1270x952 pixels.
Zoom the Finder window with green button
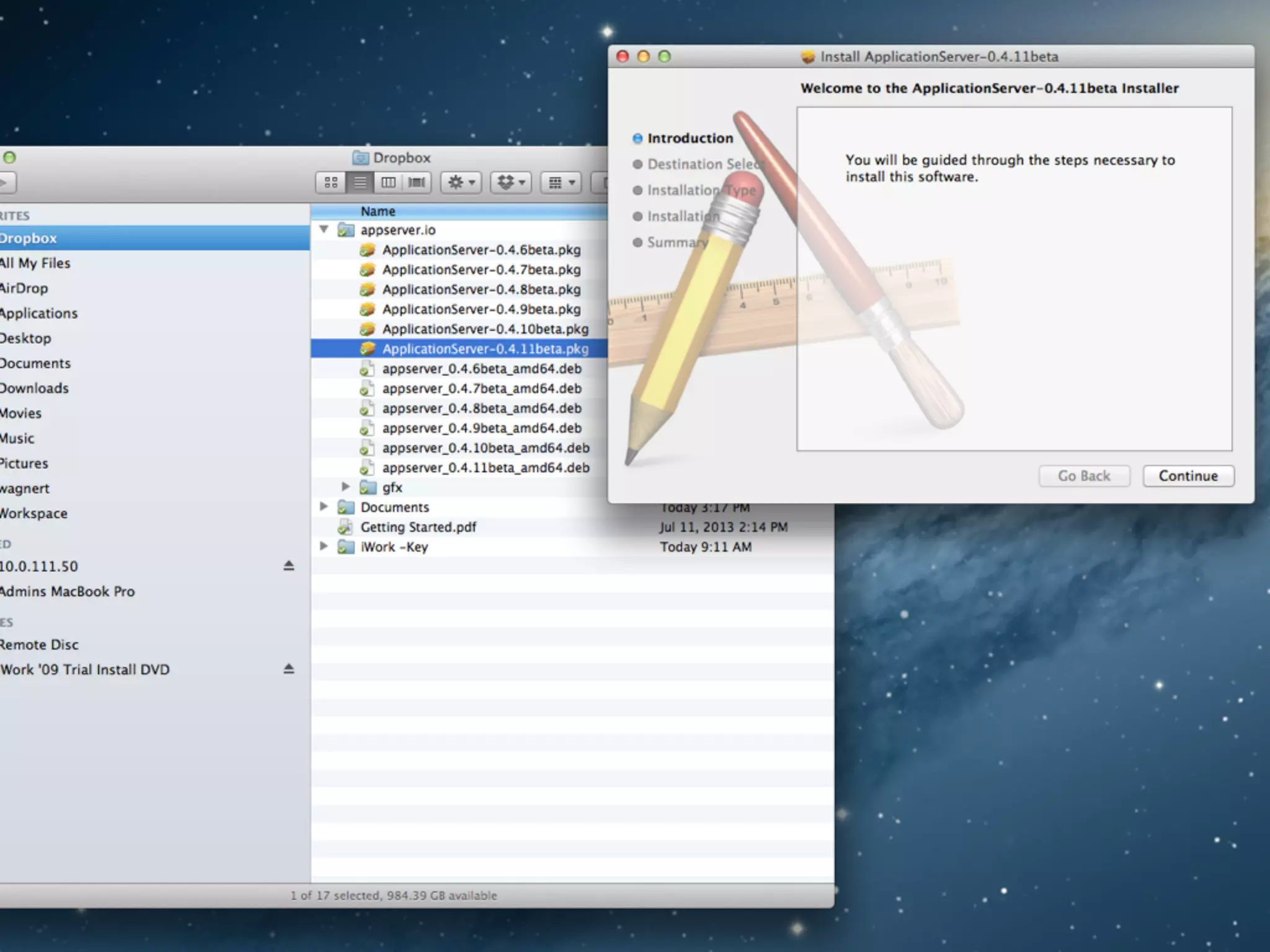point(9,157)
